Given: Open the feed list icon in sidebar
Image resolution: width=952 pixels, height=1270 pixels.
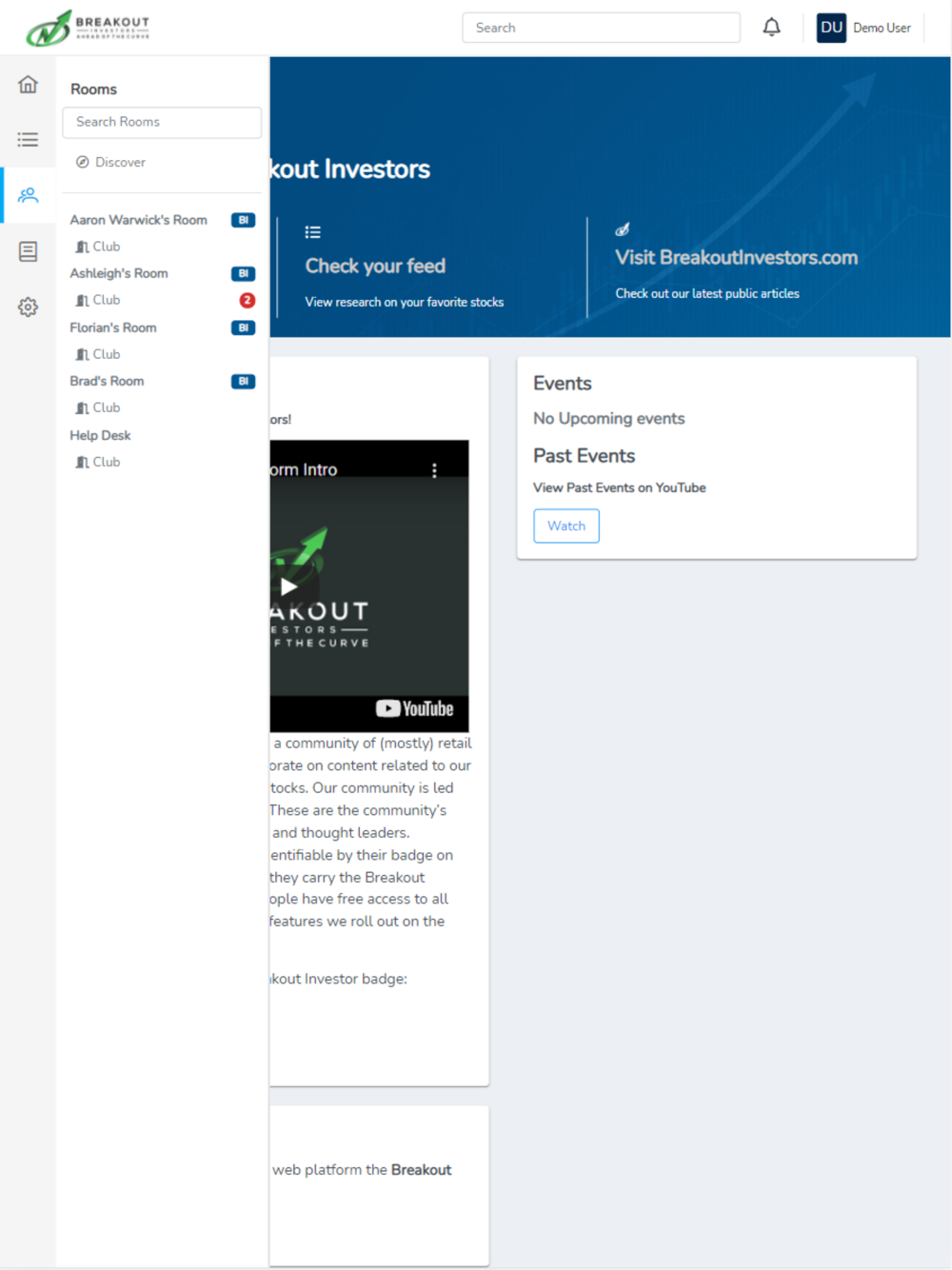Looking at the screenshot, I should [28, 140].
